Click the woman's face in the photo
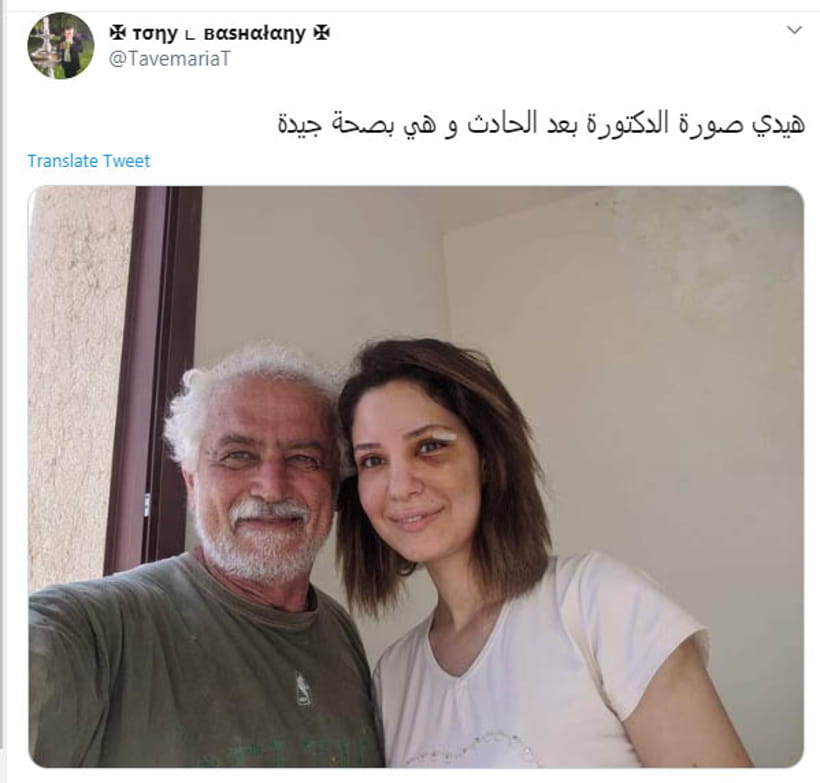This screenshot has width=820, height=783. [413, 471]
